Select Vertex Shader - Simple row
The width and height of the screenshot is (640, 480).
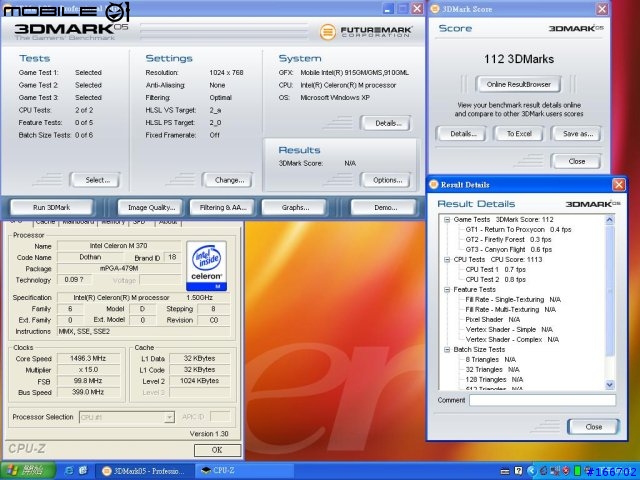pyautogui.click(x=509, y=330)
